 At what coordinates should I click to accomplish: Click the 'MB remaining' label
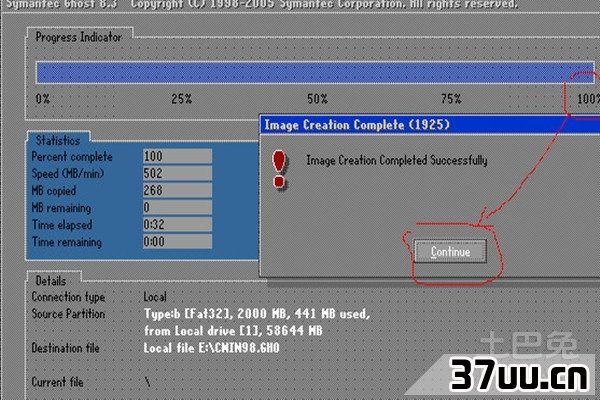(61, 208)
